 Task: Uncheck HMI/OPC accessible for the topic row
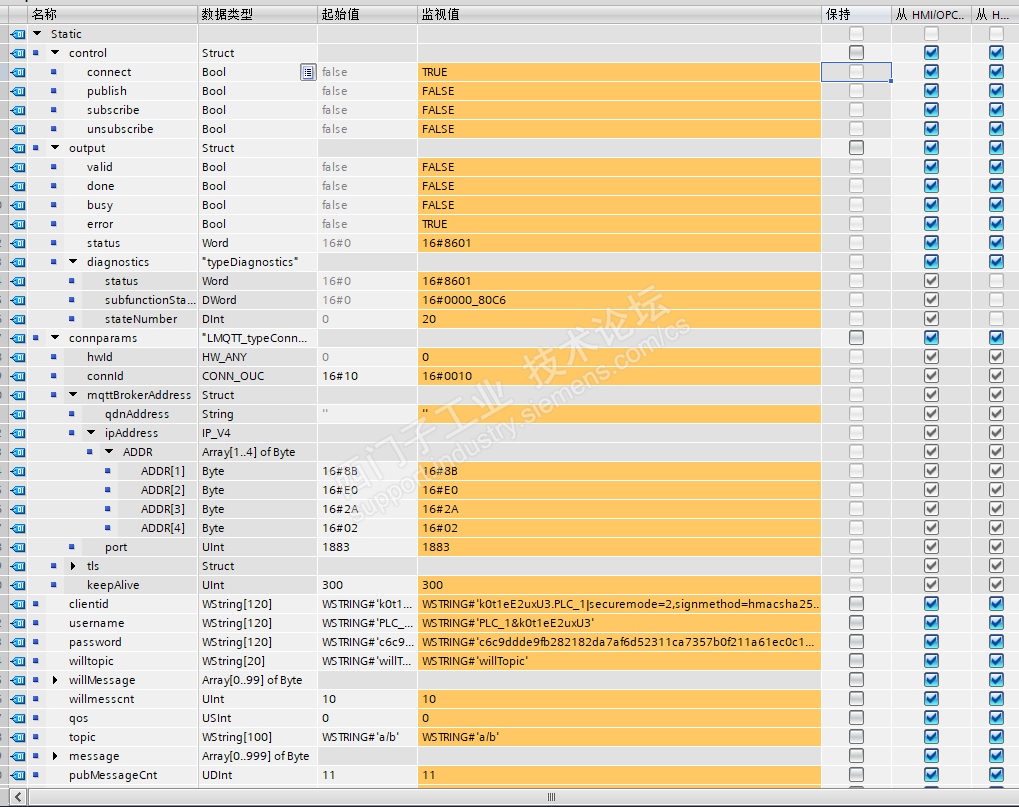931,737
